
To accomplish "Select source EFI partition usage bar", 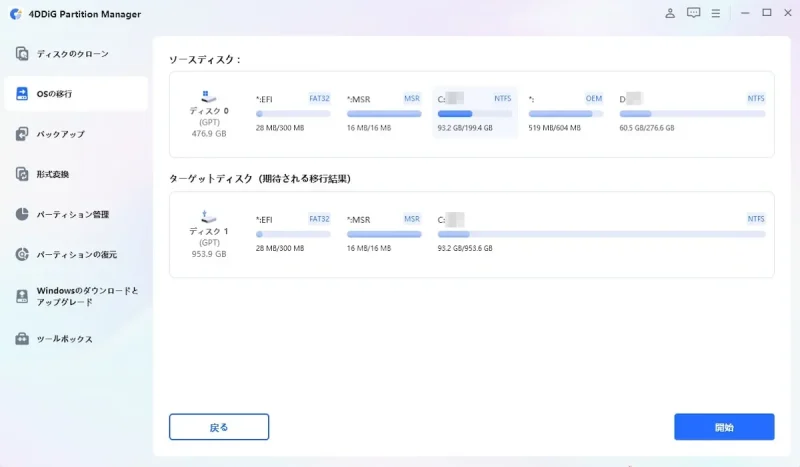I will click(x=293, y=114).
